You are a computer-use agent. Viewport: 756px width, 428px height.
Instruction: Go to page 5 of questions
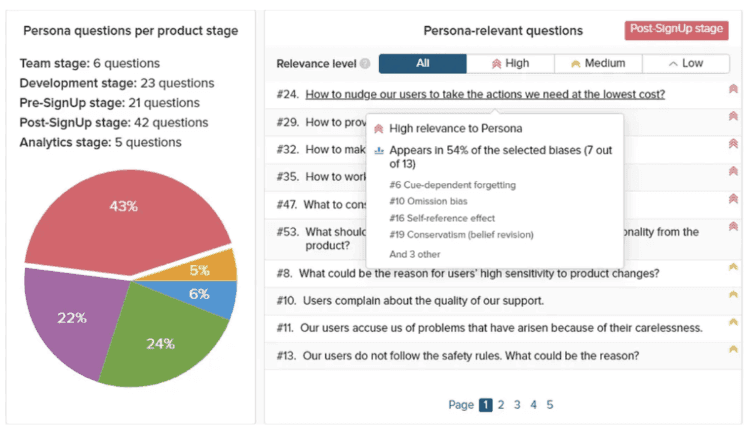(x=550, y=405)
